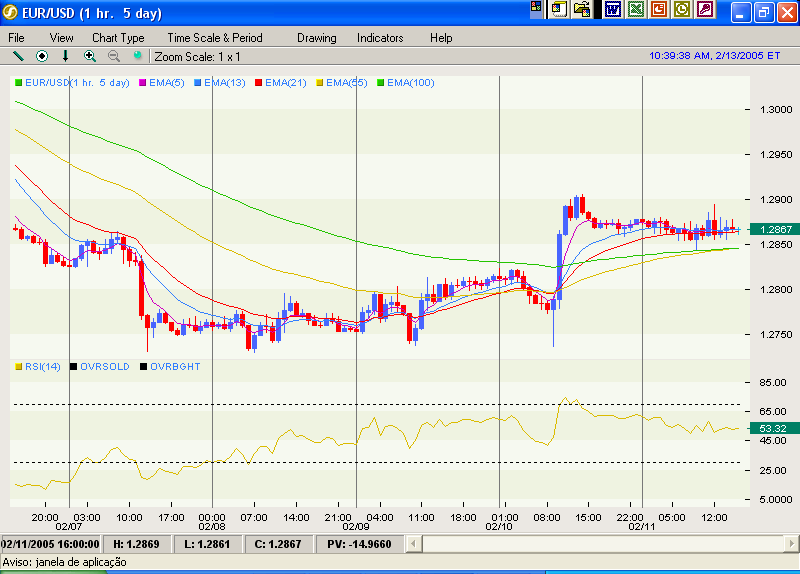This screenshot has width=800, height=574.
Task: Launch Word from the Office shortcut bar
Action: click(612, 10)
